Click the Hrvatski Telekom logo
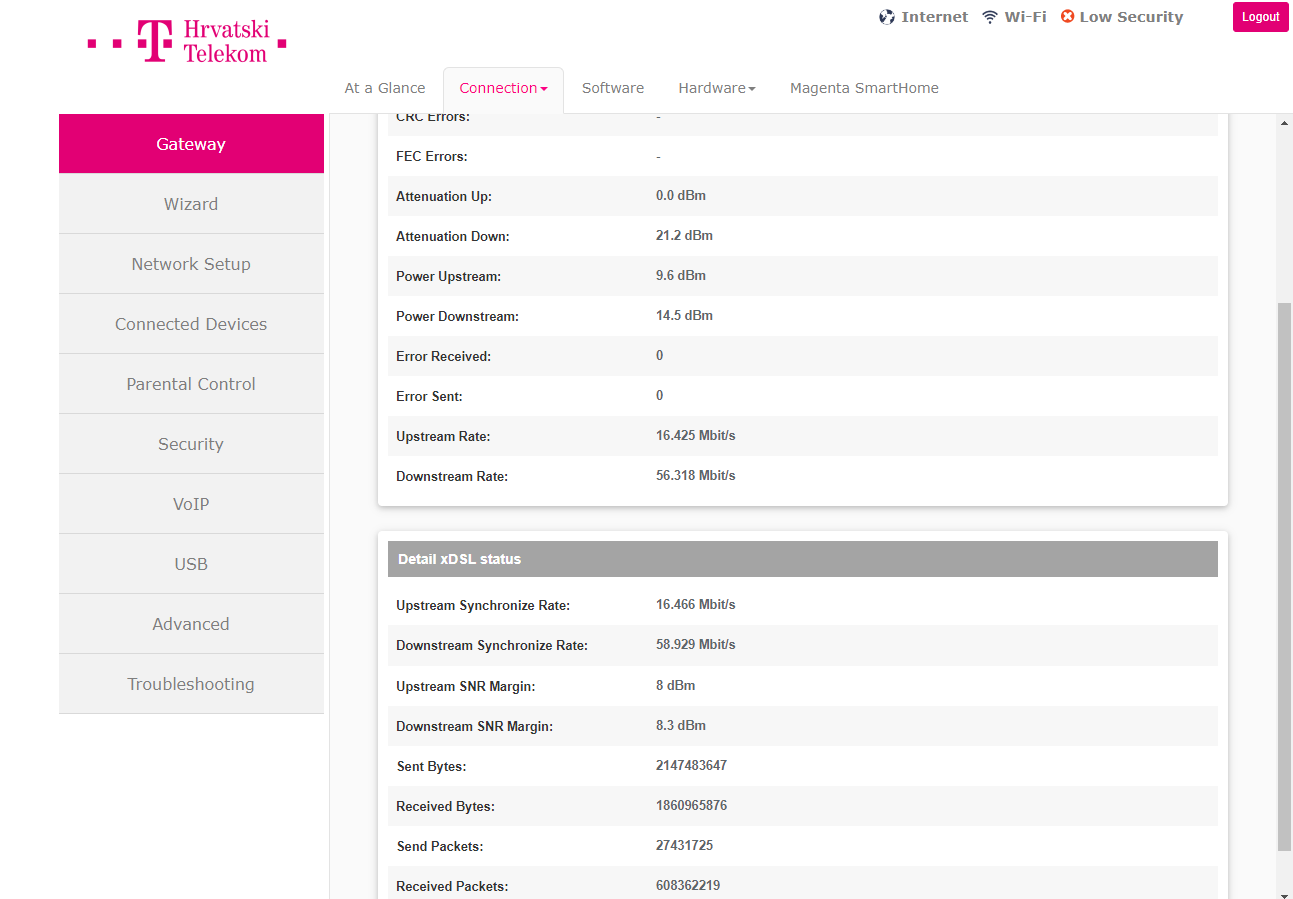 (187, 42)
